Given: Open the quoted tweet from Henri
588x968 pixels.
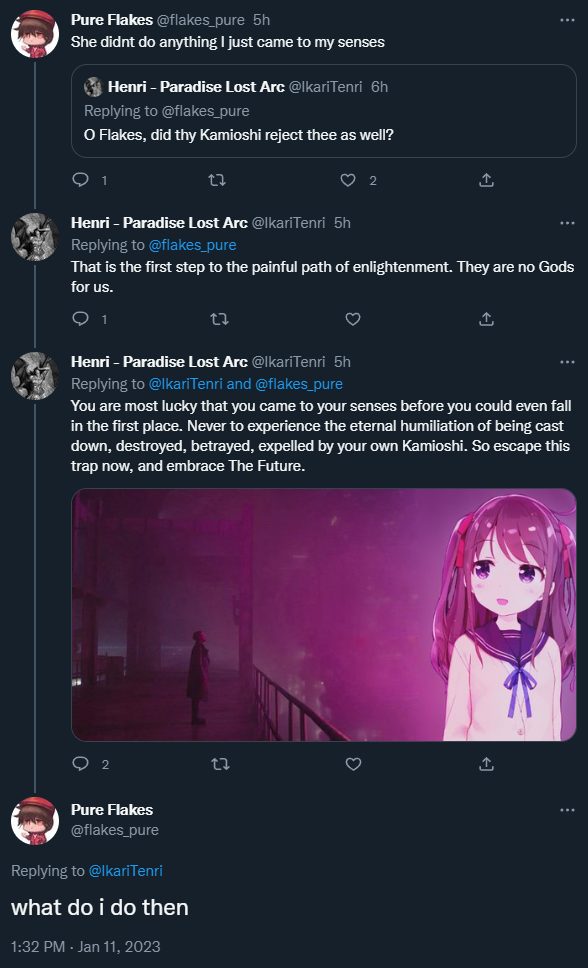Looking at the screenshot, I should [324, 111].
